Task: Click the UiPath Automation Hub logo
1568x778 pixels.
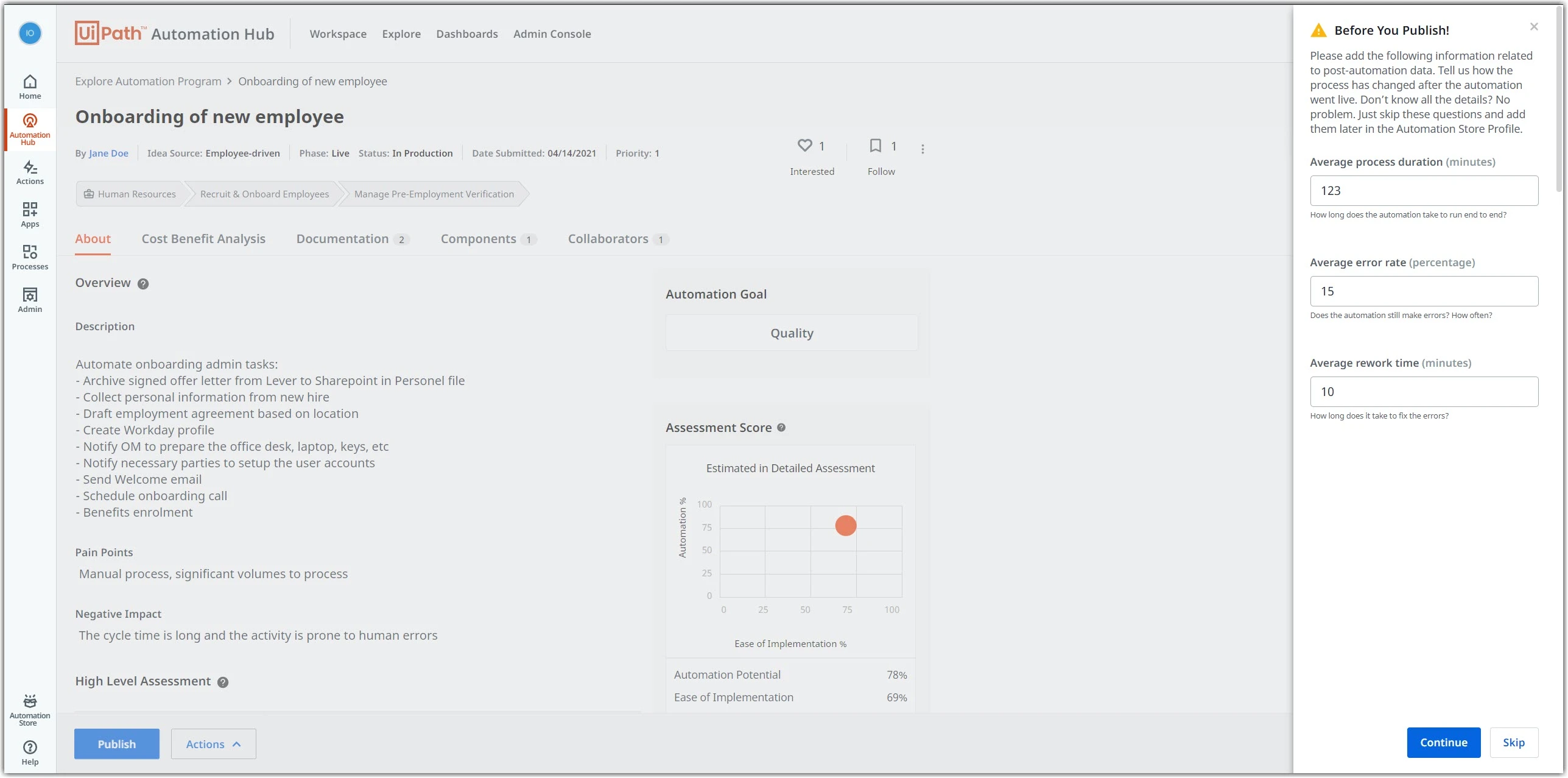Action: click(x=175, y=34)
